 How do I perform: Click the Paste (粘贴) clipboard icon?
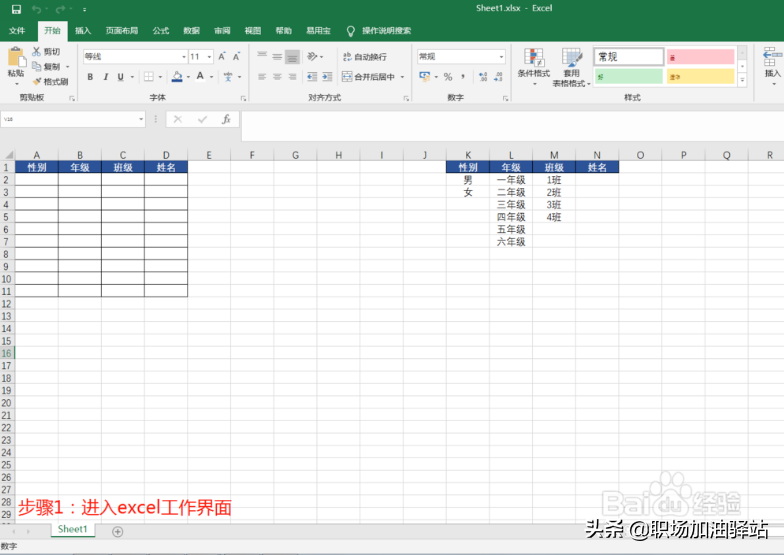(16, 57)
